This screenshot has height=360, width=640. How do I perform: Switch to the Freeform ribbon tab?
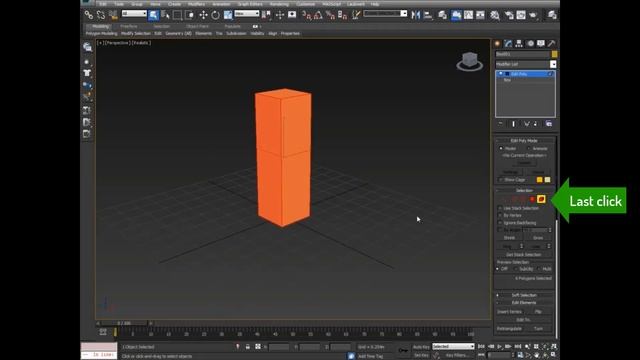(129, 26)
